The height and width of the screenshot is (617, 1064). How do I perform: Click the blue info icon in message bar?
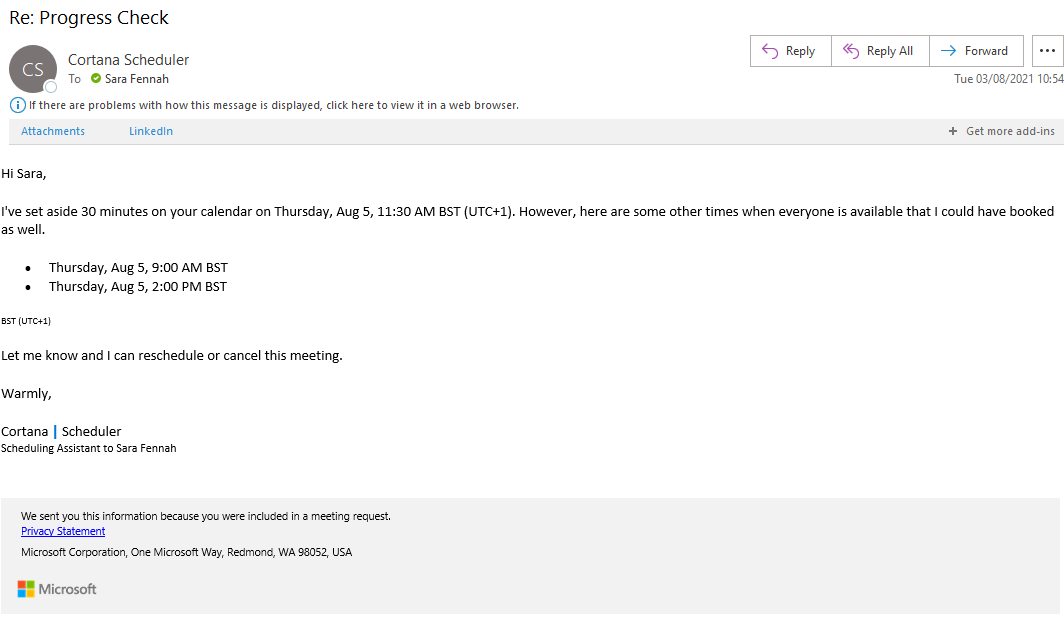click(x=17, y=105)
